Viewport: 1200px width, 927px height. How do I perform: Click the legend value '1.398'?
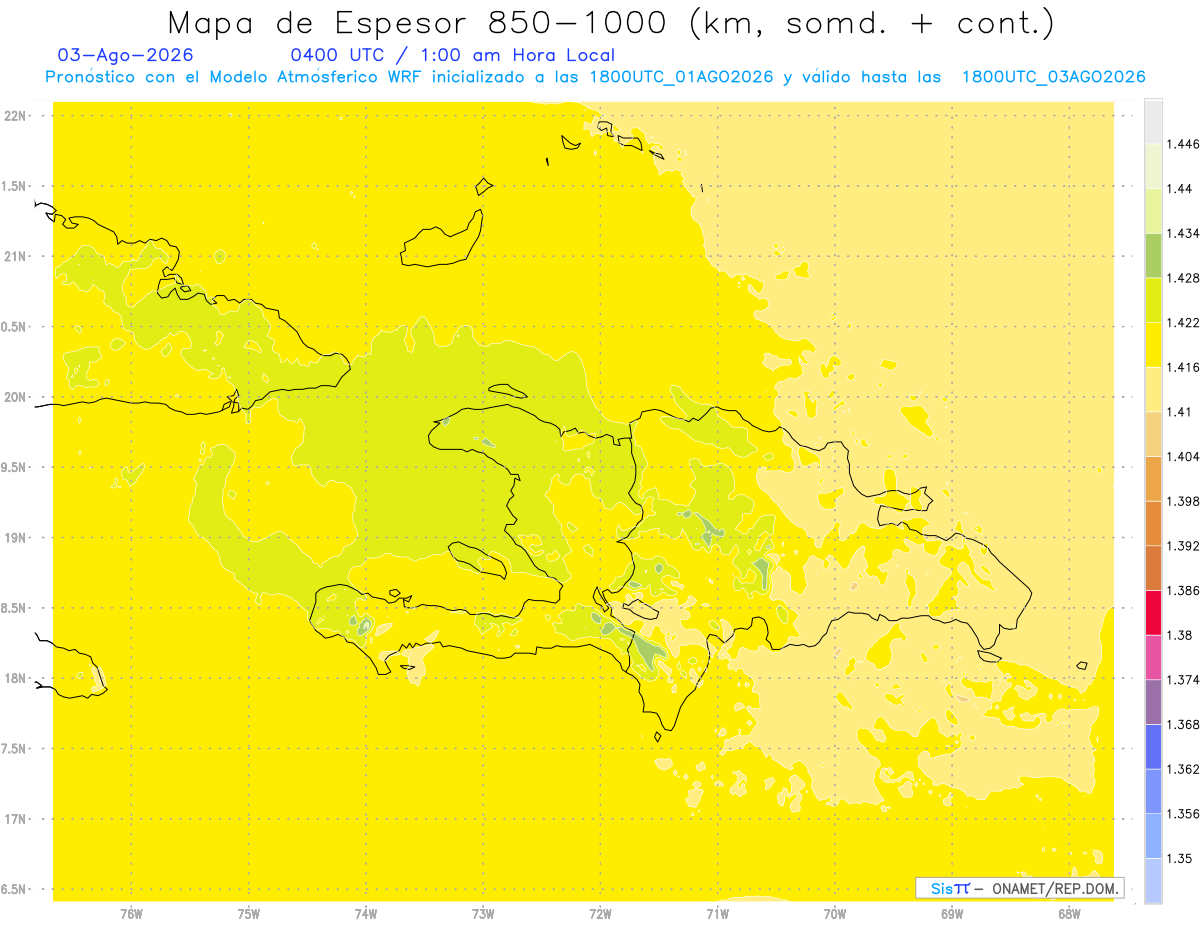tap(1182, 501)
